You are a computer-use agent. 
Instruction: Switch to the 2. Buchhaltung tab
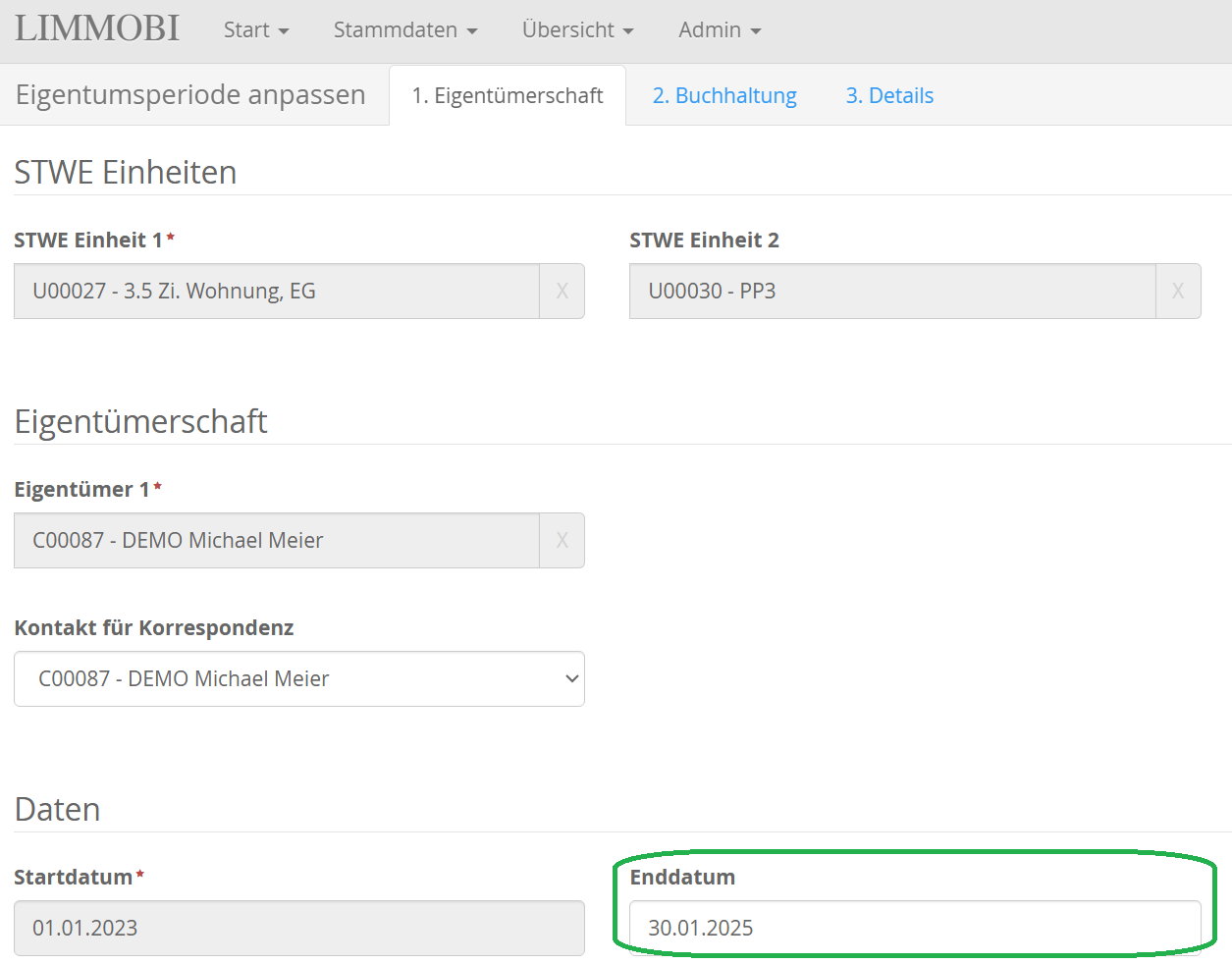(x=724, y=96)
